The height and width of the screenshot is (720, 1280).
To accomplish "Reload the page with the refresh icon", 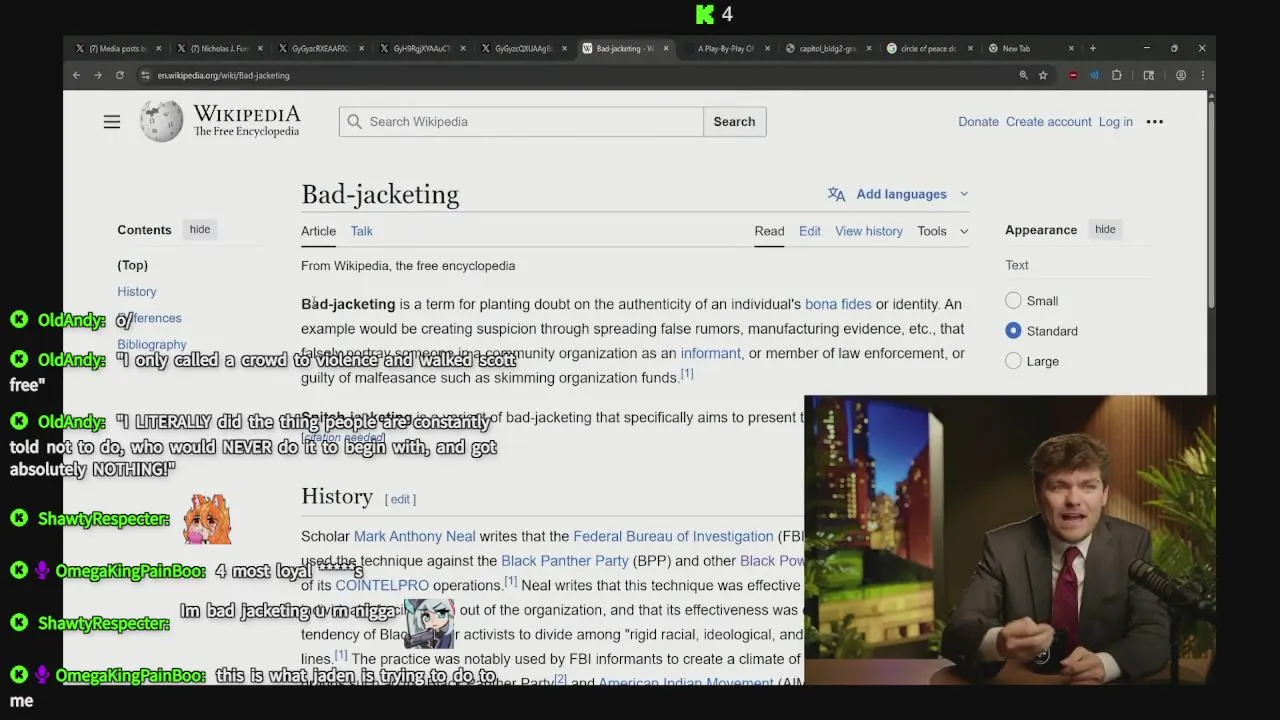I will [119, 75].
